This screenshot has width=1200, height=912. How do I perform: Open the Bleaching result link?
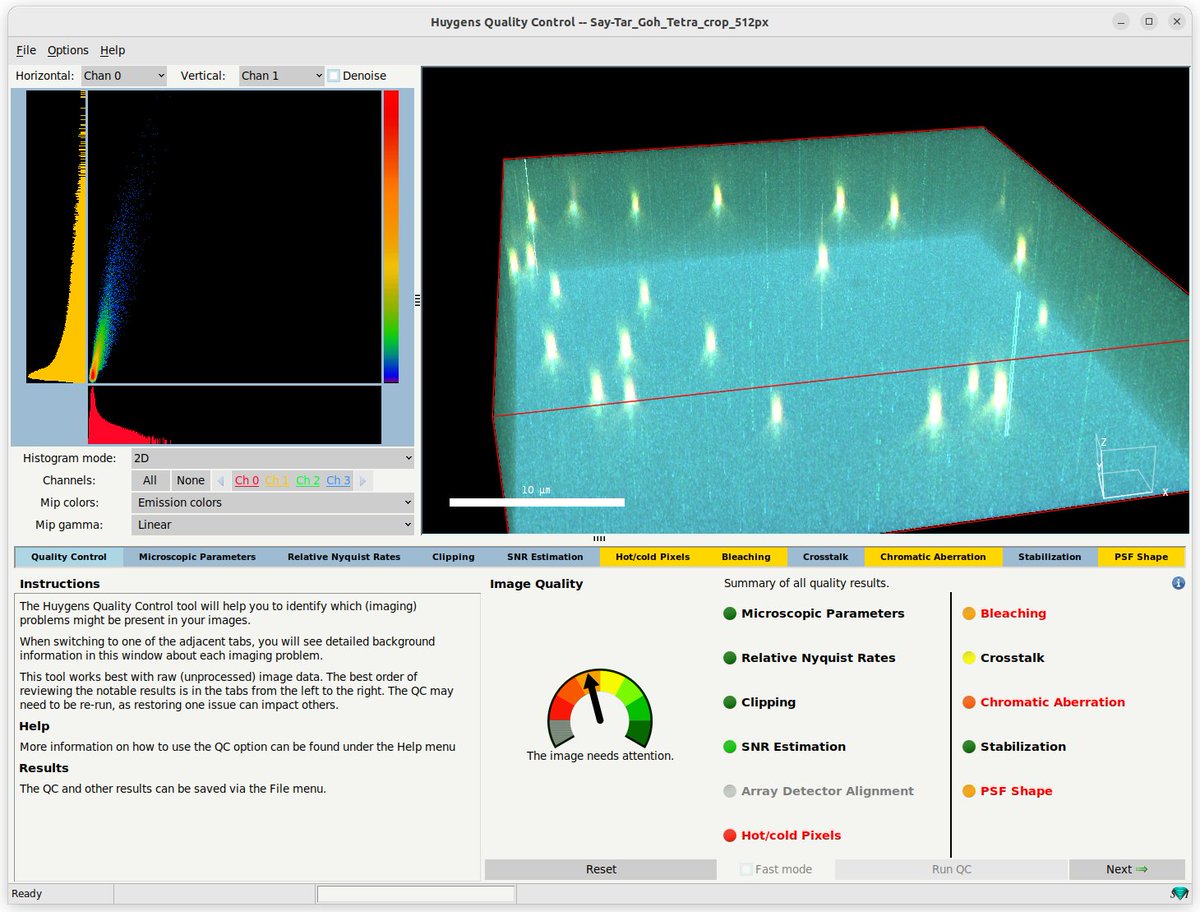(x=1013, y=614)
